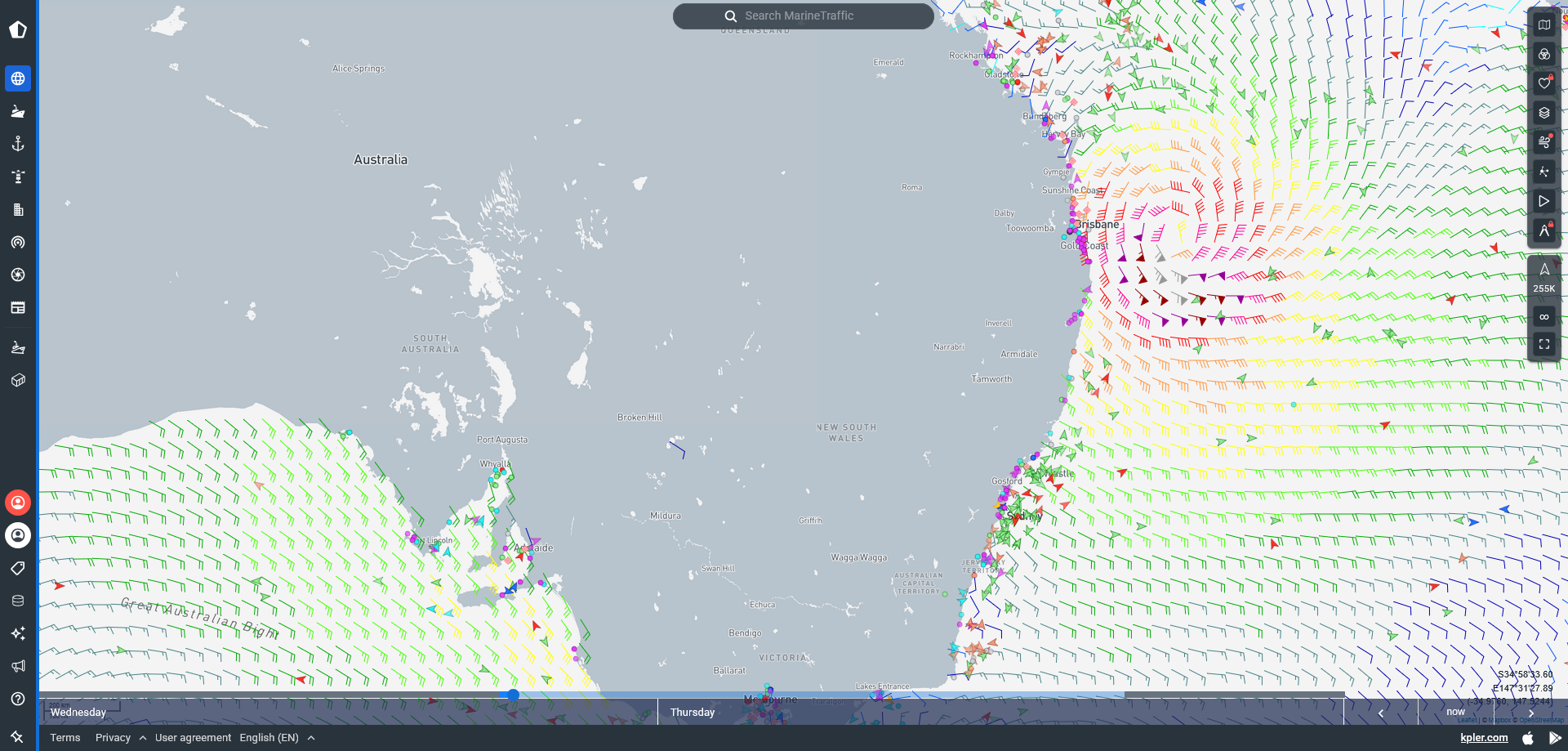Open the Companies building icon

(18, 209)
